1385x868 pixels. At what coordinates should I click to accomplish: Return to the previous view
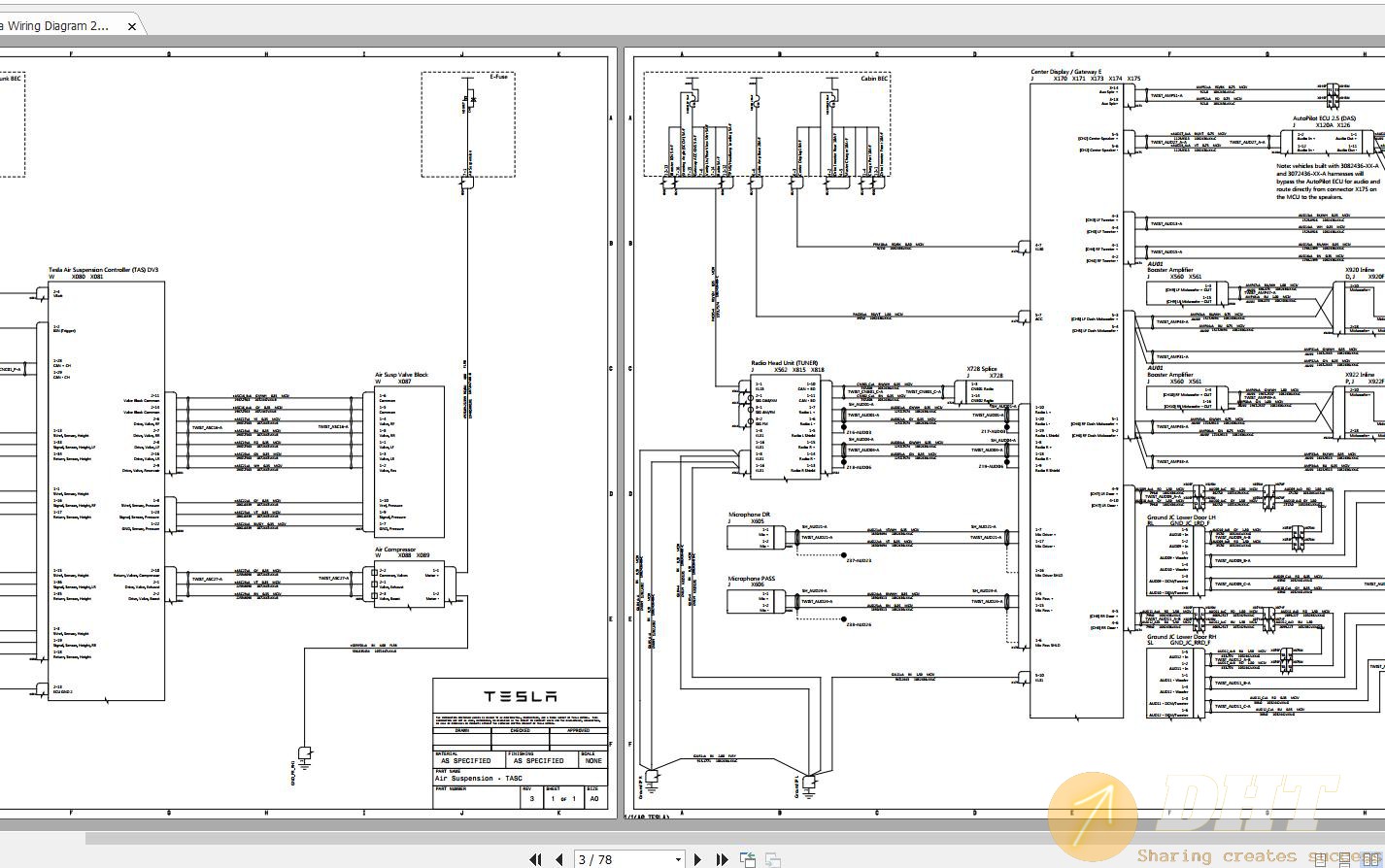click(x=748, y=859)
